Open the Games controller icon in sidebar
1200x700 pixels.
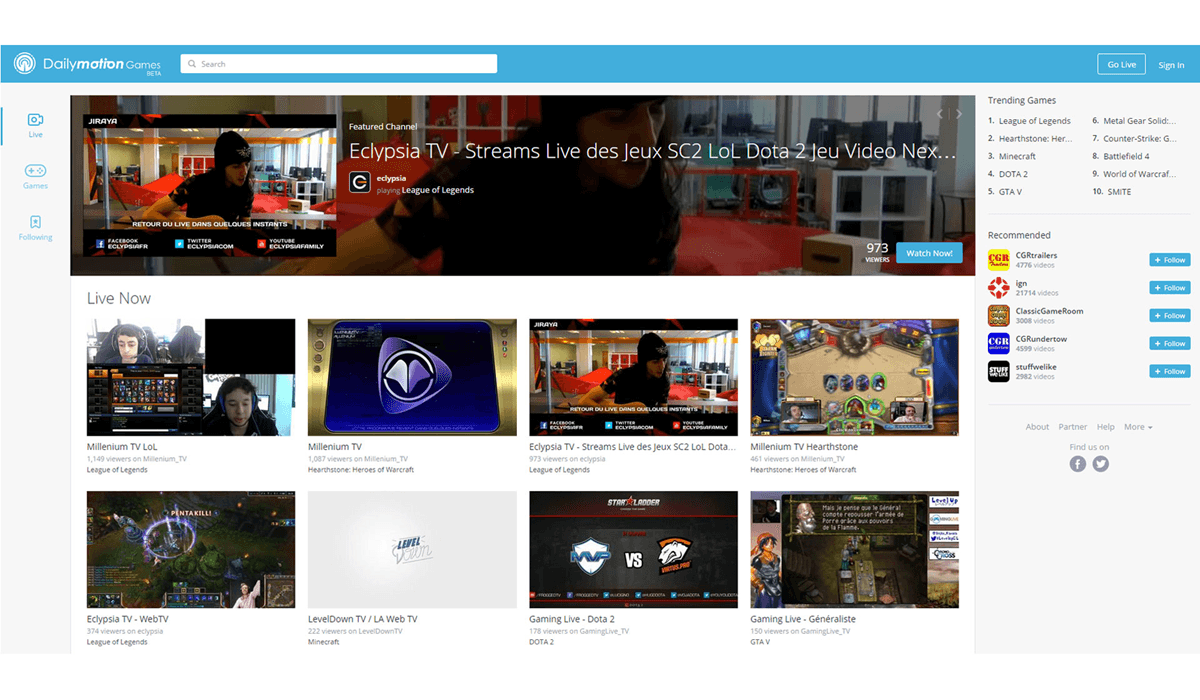point(35,171)
